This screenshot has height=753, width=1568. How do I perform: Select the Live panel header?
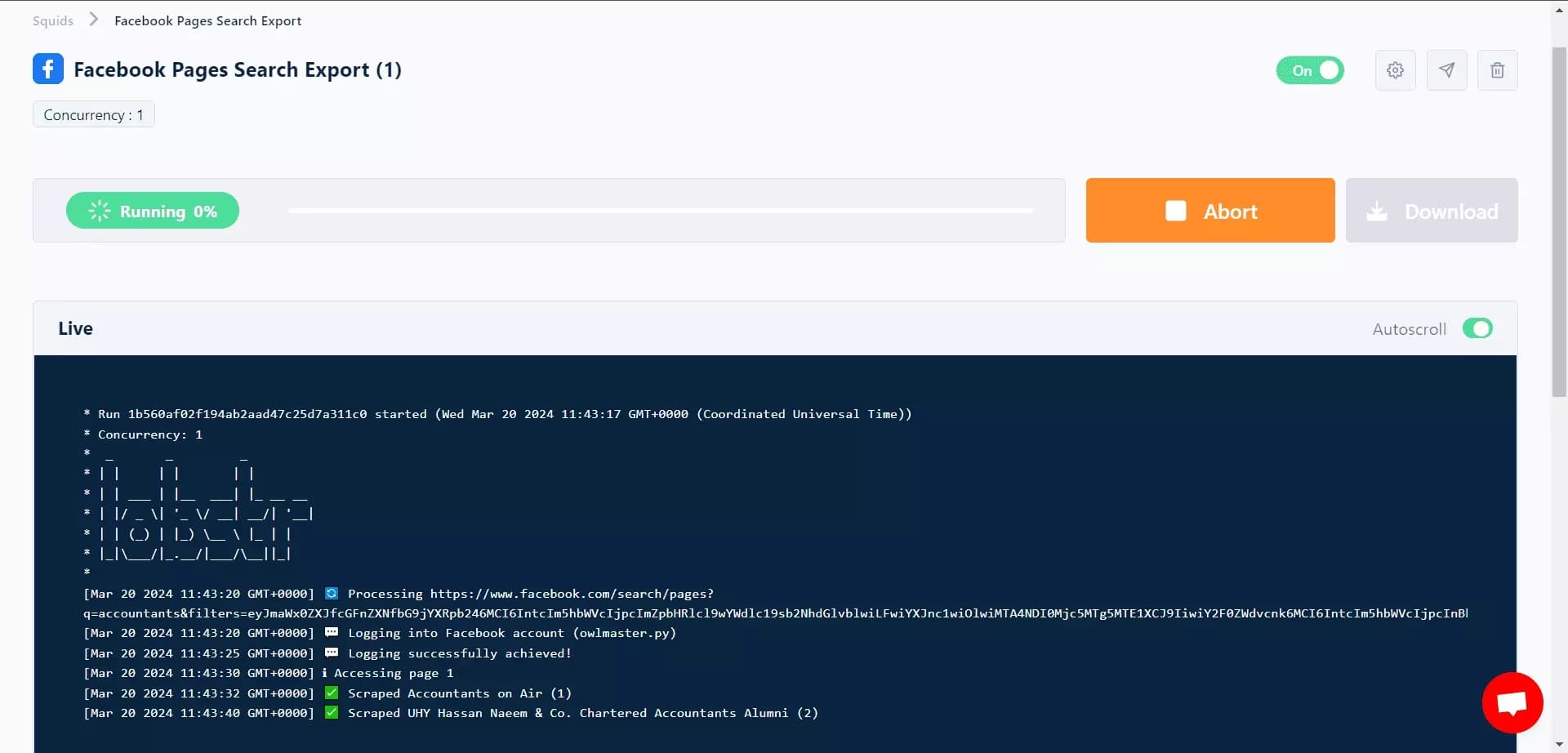(75, 328)
